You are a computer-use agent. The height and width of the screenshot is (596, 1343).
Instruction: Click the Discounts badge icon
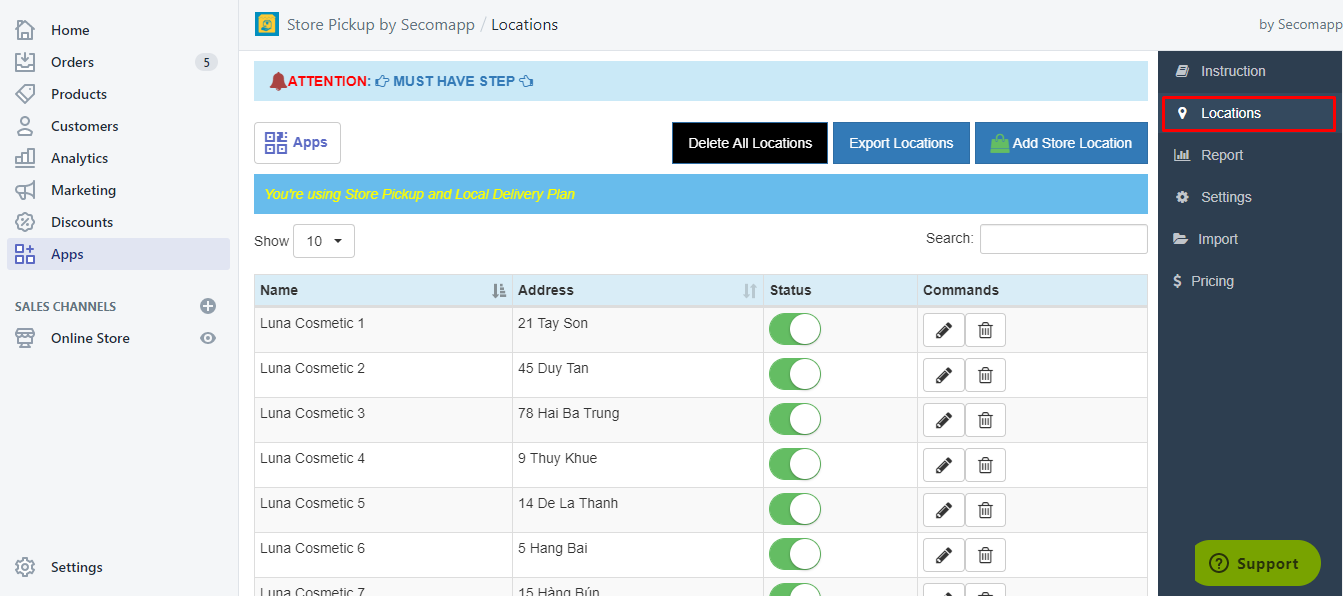click(25, 222)
